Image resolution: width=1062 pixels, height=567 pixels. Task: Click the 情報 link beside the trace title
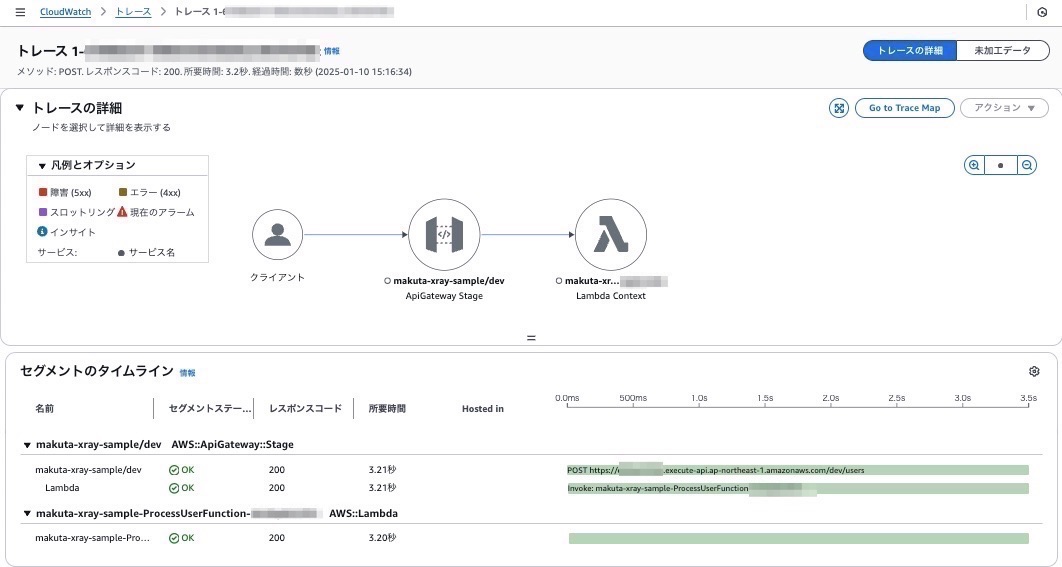coord(331,51)
